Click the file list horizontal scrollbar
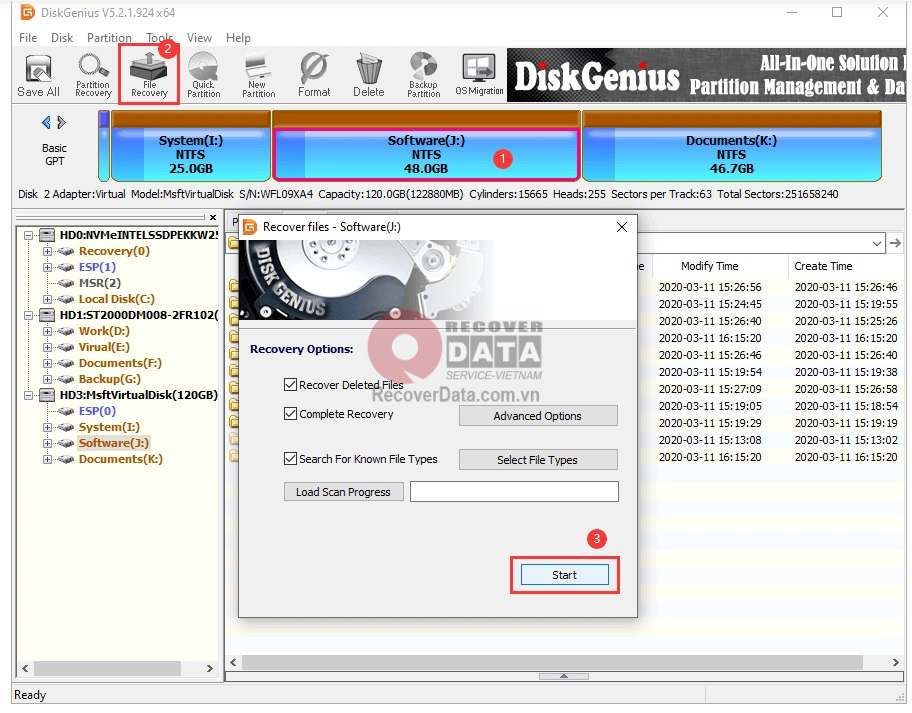Image resolution: width=912 pixels, height=713 pixels. point(553,662)
